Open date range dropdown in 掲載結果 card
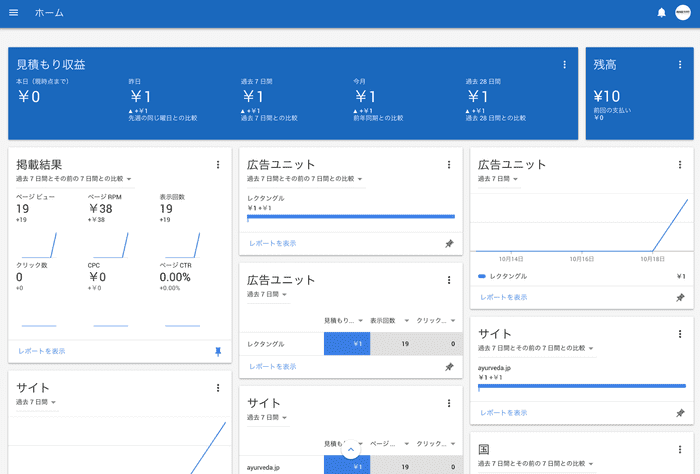Viewport: 700px width, 474px height. 74,179
